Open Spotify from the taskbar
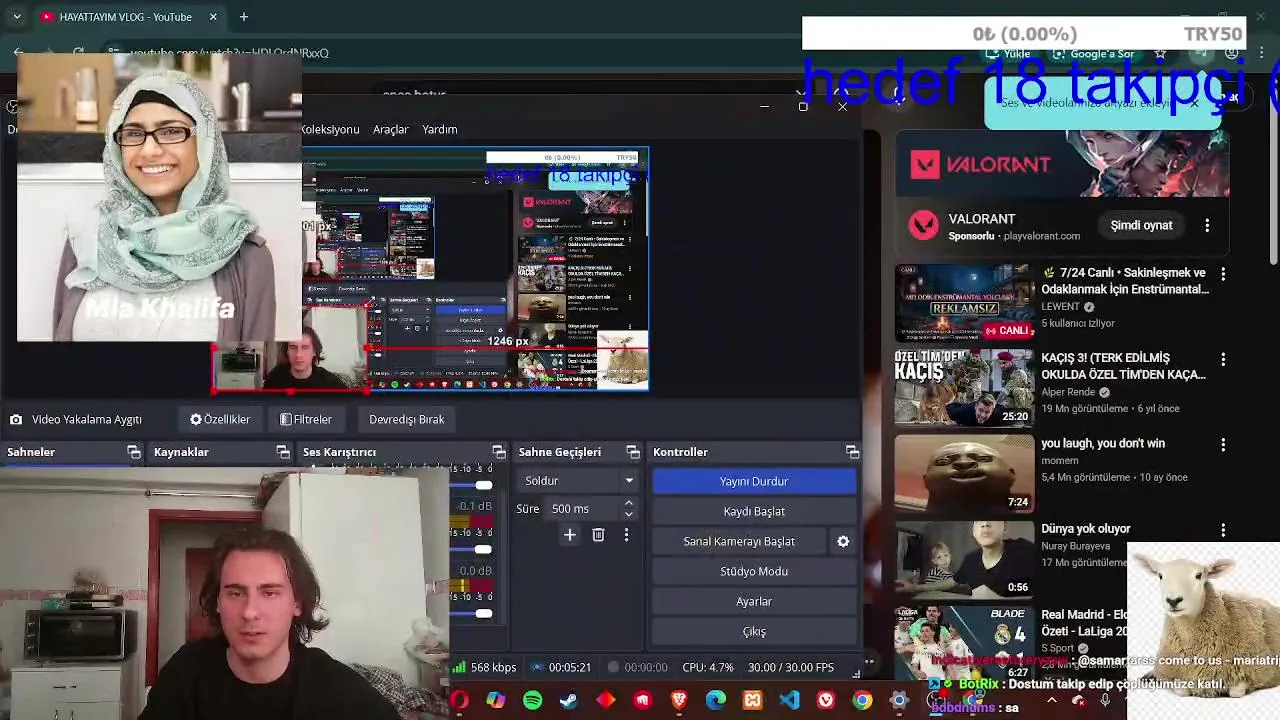 pyautogui.click(x=533, y=701)
